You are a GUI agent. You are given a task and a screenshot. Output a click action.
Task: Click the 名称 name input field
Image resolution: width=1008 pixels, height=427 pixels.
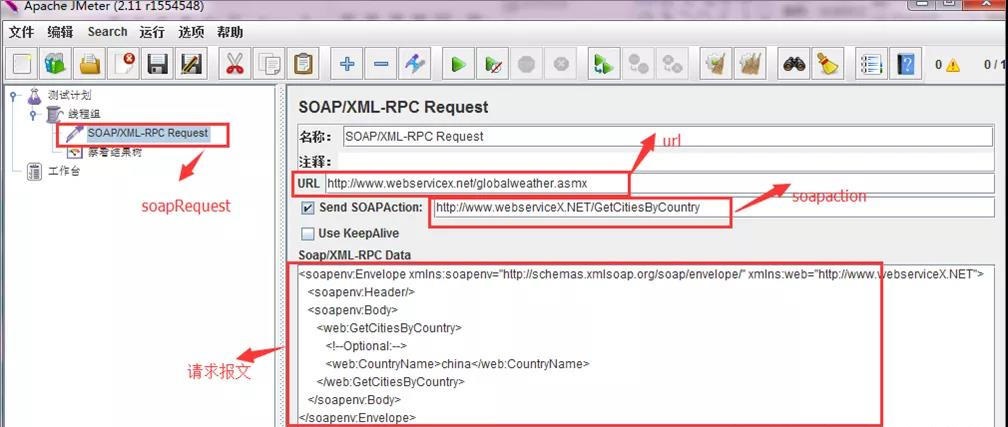click(x=668, y=136)
